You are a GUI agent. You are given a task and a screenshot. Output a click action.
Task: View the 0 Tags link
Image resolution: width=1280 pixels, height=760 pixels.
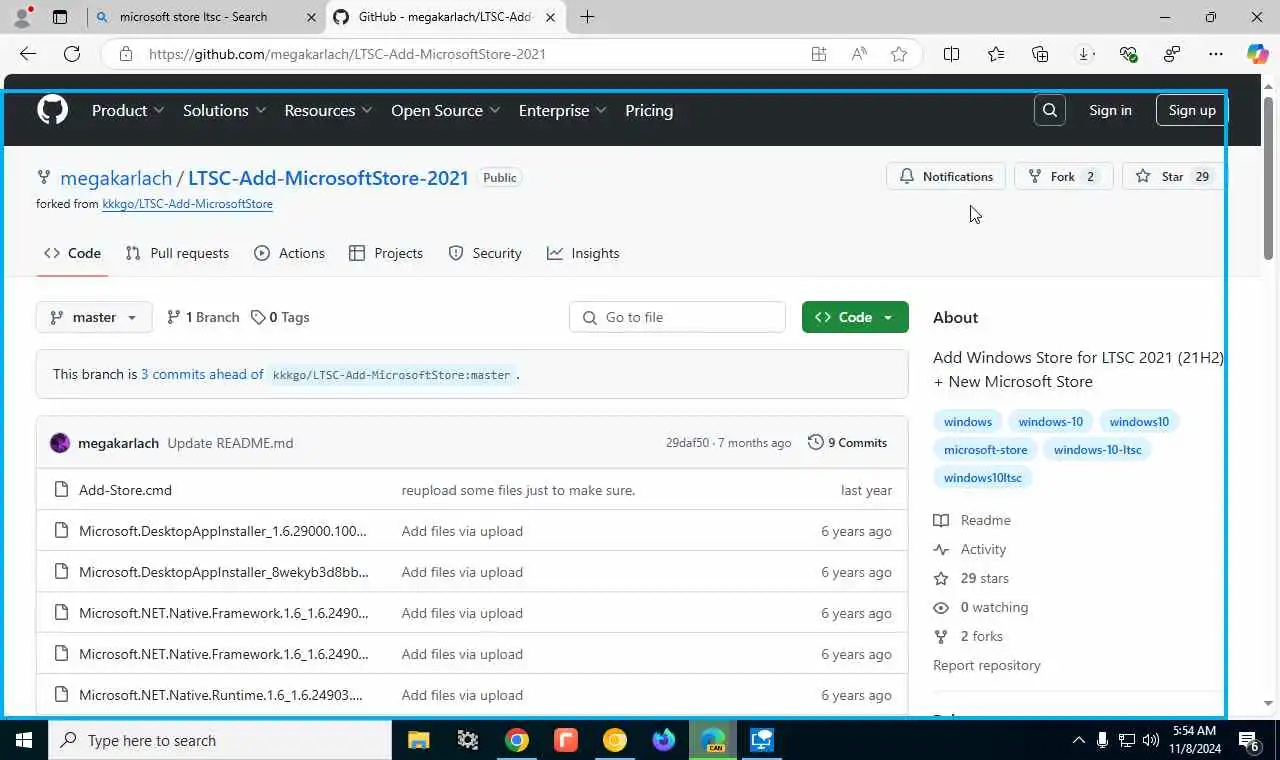[x=280, y=317]
